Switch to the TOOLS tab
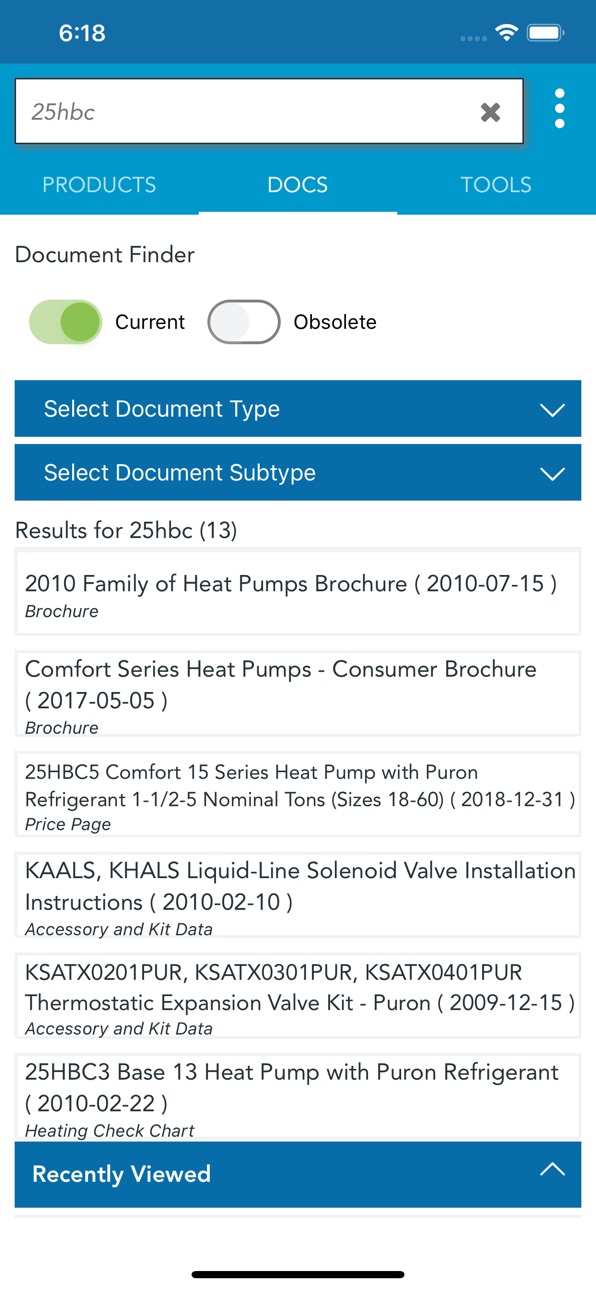This screenshot has height=1290, width=596. coord(496,185)
